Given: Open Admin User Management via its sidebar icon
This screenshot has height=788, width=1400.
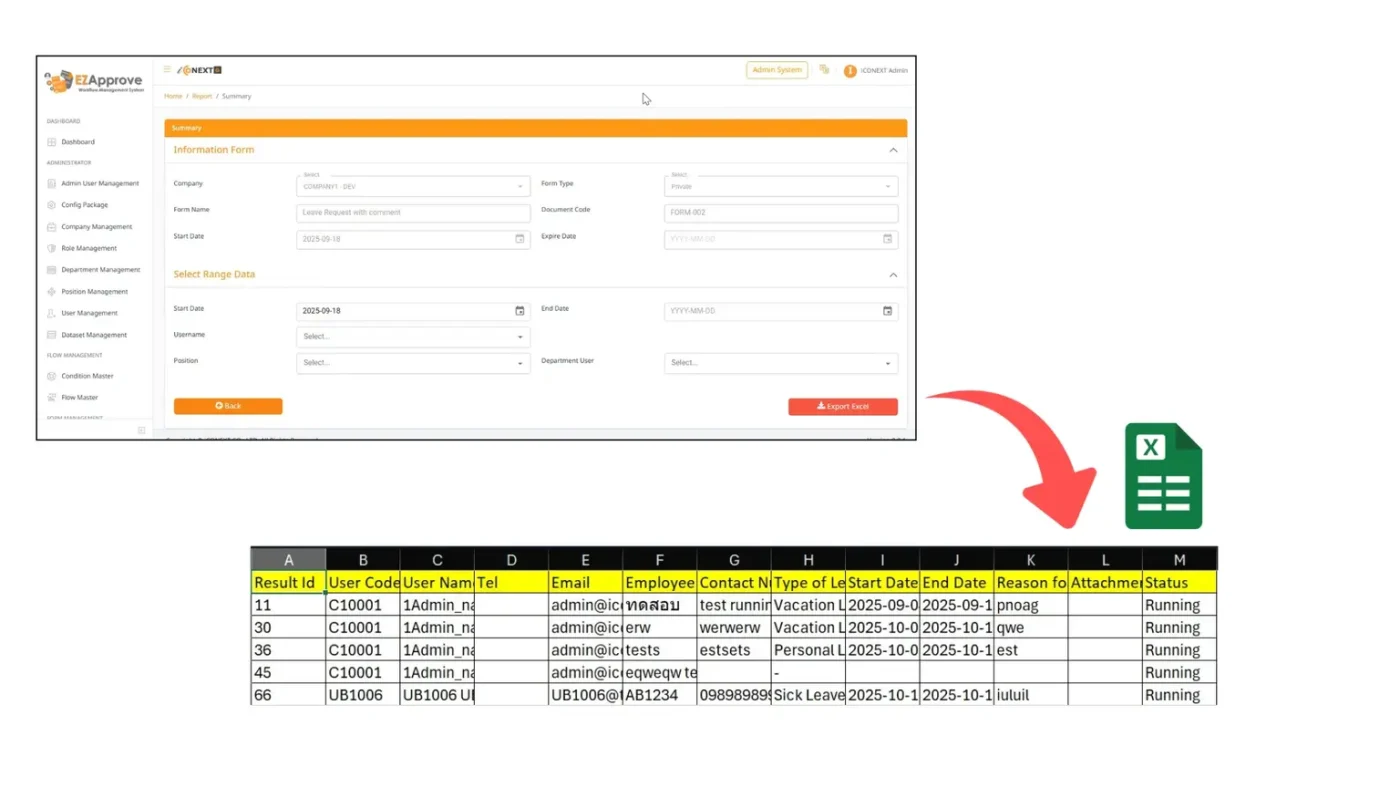Looking at the screenshot, I should click(51, 183).
